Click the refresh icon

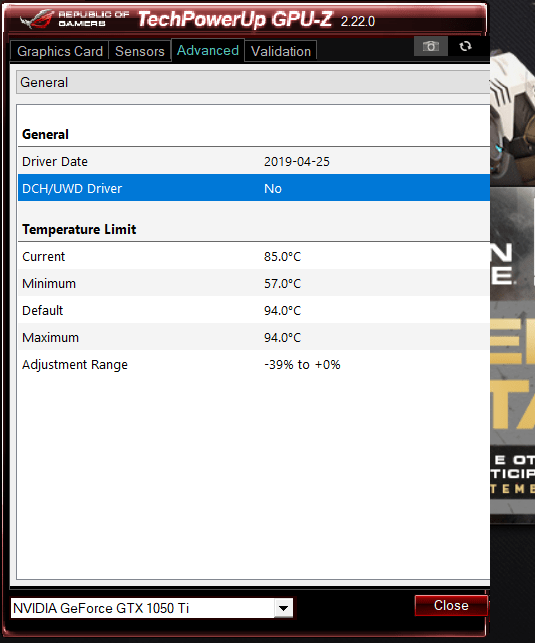[465, 46]
